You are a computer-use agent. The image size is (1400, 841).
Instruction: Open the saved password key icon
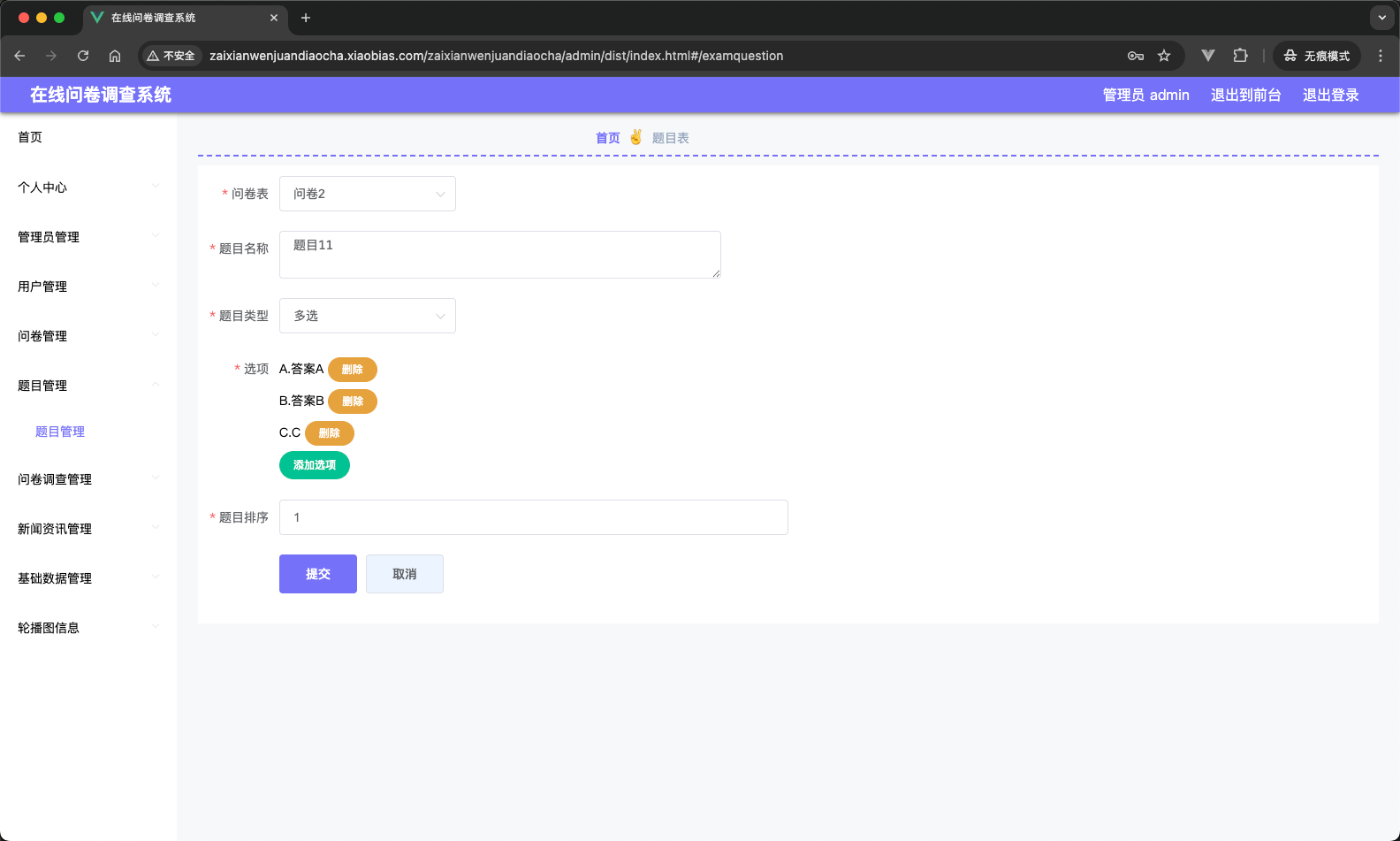tap(1136, 56)
